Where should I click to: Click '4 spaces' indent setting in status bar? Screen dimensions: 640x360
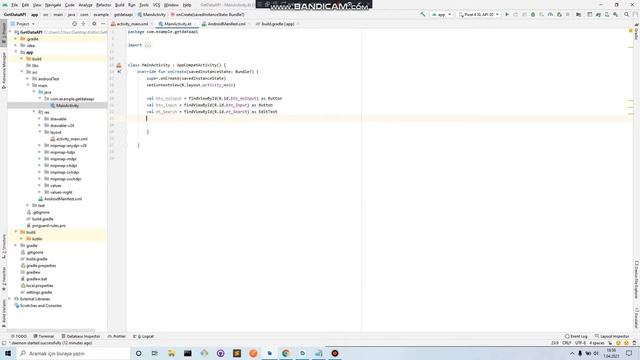(597, 343)
